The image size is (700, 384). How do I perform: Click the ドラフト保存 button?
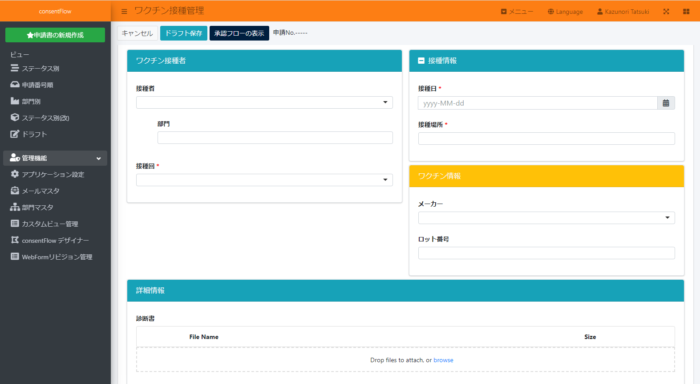(183, 33)
